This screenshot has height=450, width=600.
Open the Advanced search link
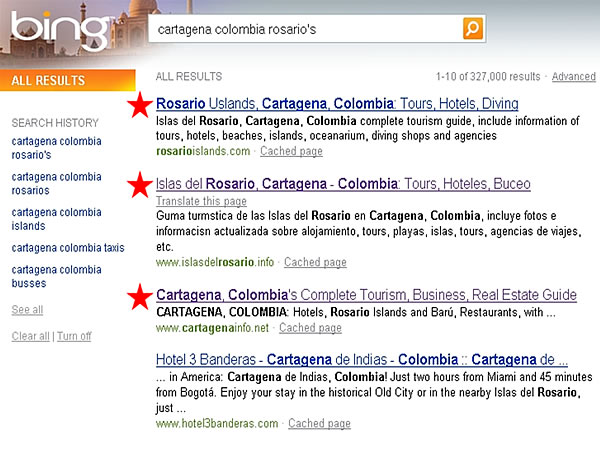coord(573,77)
